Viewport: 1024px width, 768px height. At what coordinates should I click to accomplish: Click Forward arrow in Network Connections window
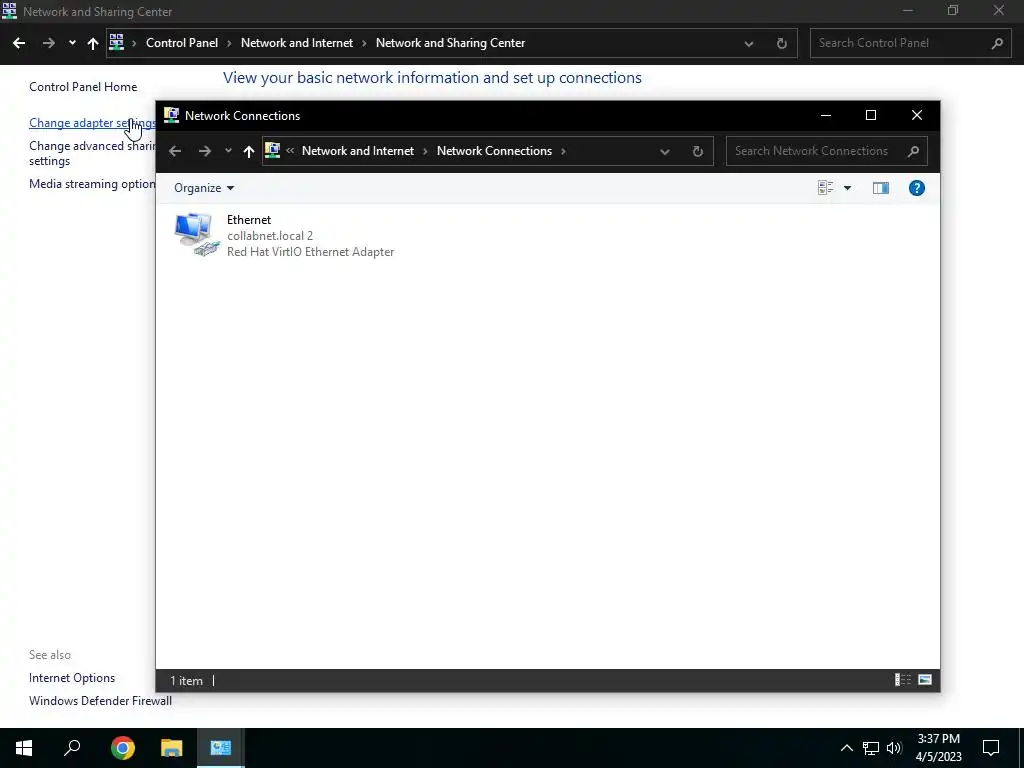coord(205,152)
